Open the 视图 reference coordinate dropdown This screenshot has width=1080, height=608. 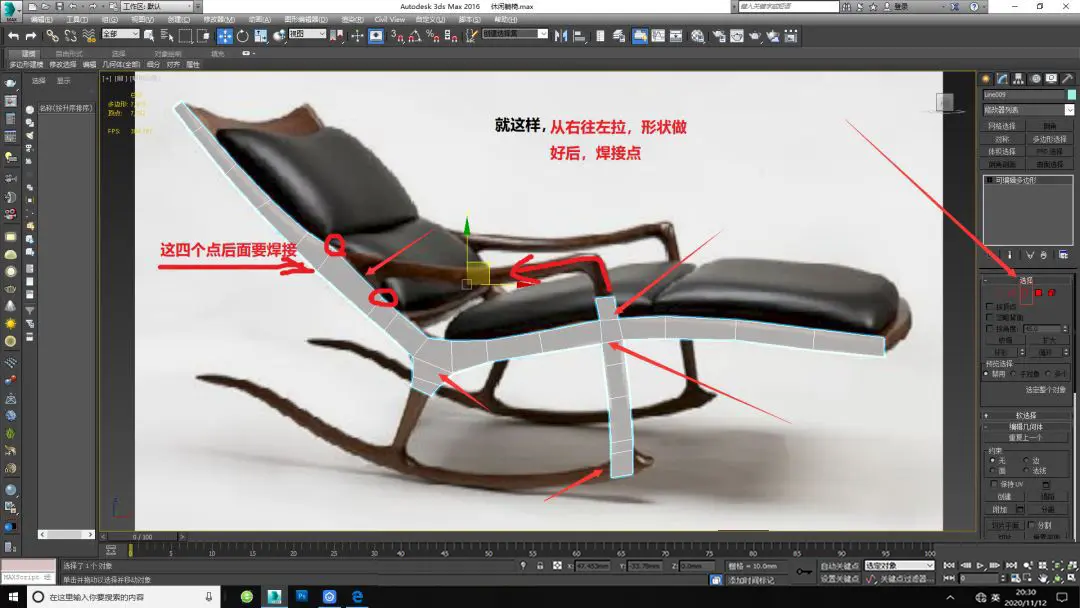click(307, 34)
